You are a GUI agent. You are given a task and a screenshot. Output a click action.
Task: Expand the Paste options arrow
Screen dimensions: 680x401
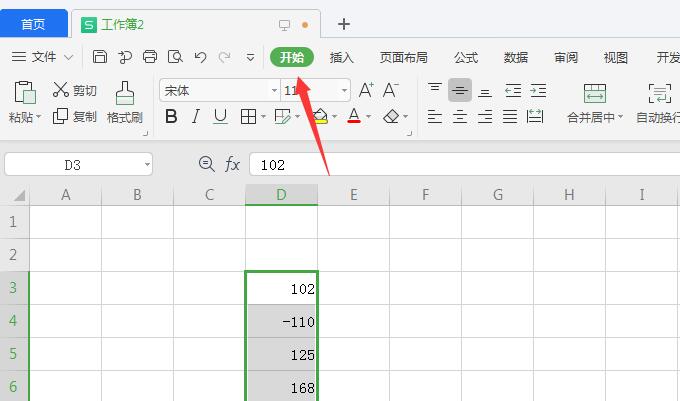[x=39, y=117]
